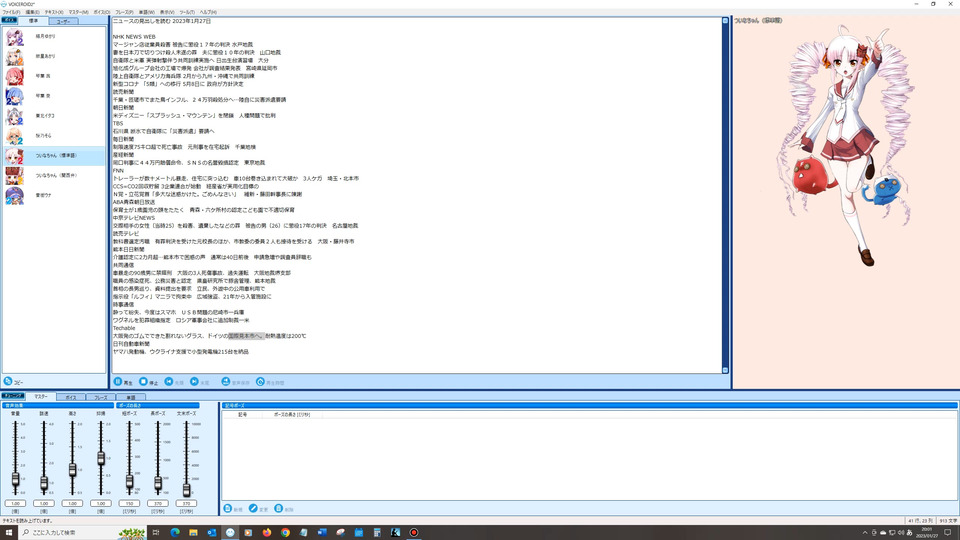Screen dimensions: 960x540
Task: Jump to end with 末尾 button
Action: pos(200,382)
